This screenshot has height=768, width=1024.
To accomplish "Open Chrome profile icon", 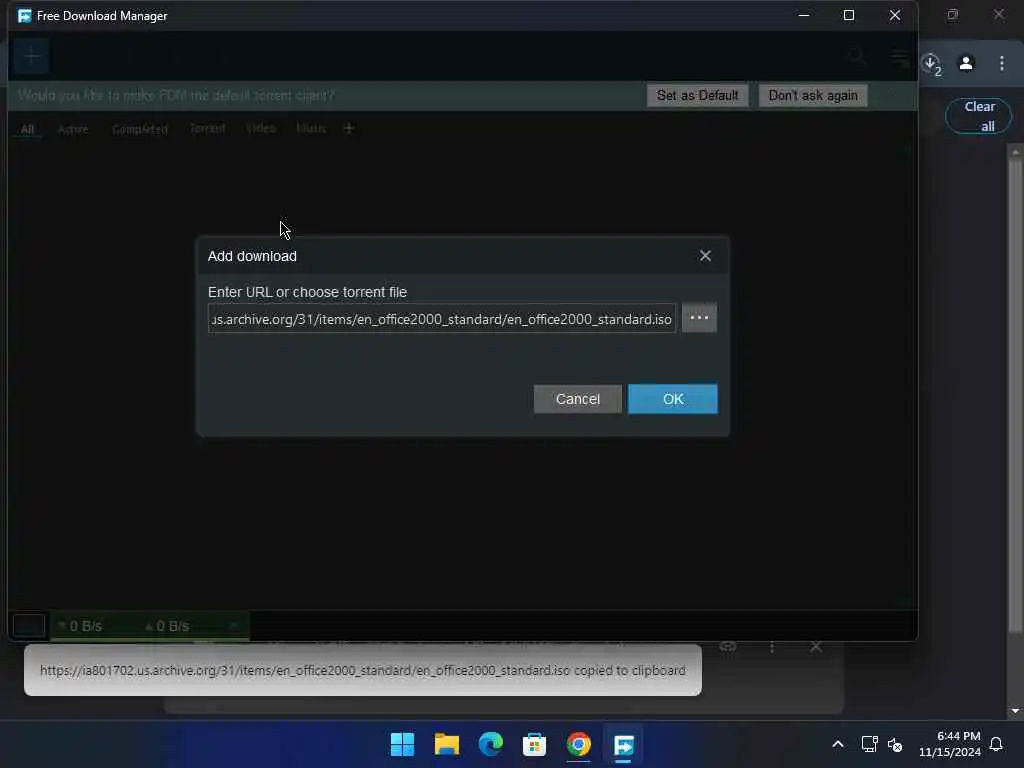I will pyautogui.click(x=966, y=63).
